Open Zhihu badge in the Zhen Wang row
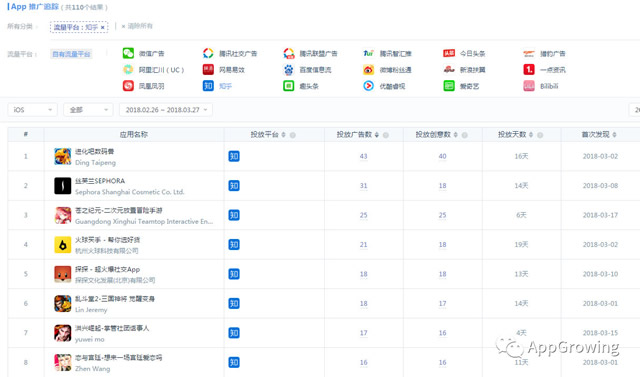 (234, 362)
